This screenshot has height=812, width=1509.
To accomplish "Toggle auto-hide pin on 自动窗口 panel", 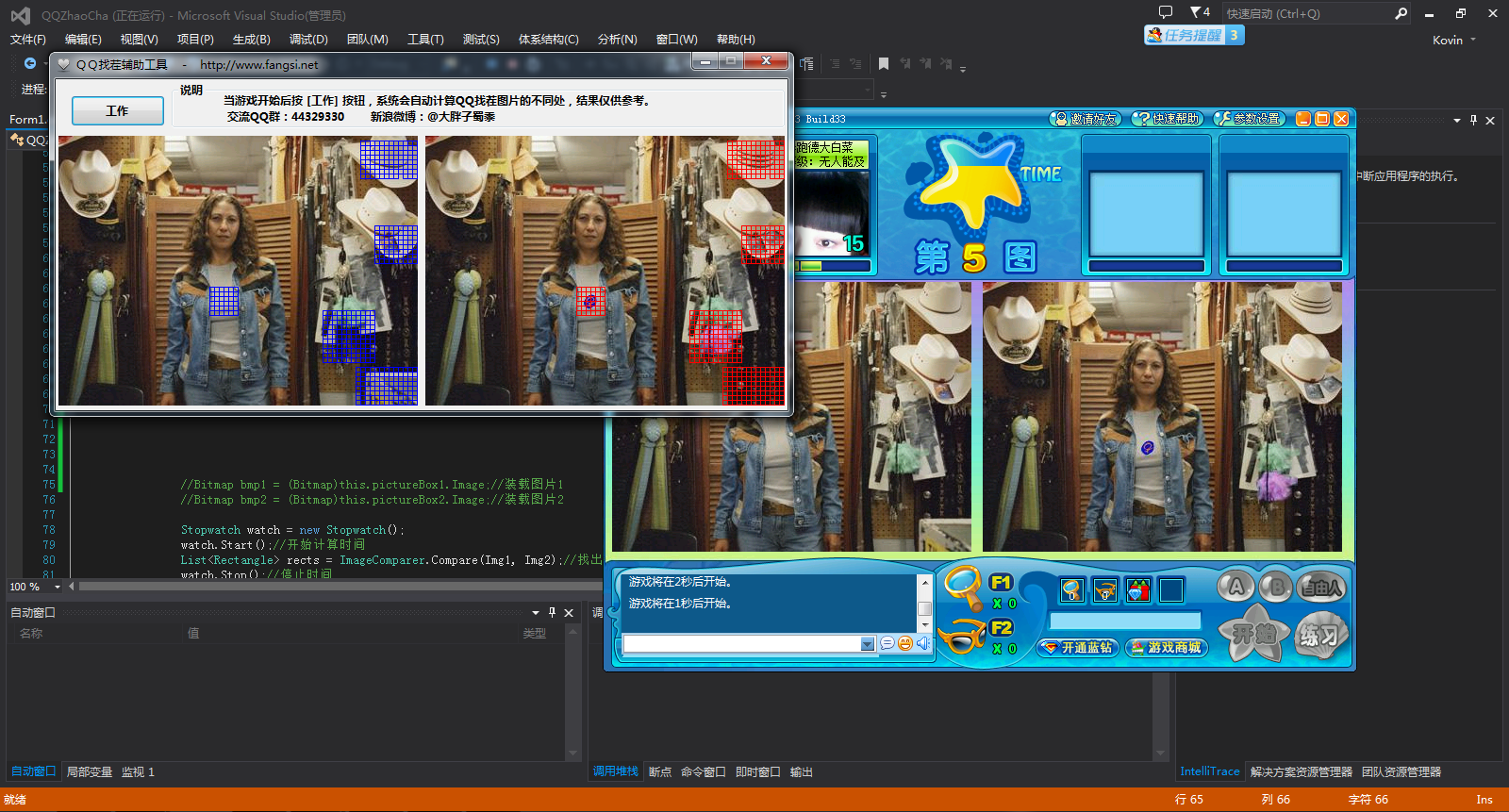I will tap(553, 613).
